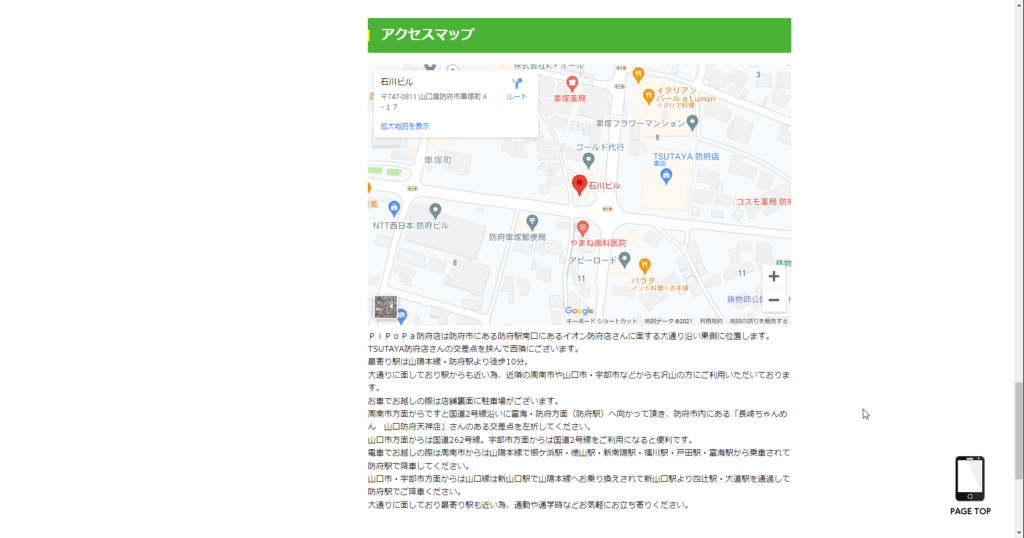Click the restaurant marker above イタリアンバール
Screen dimensions: 1024x538
(x=638, y=74)
